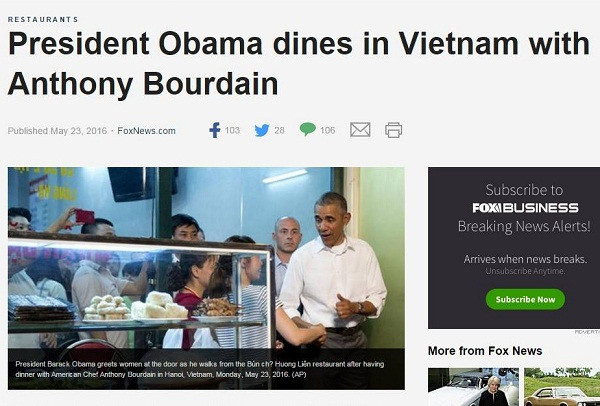Open the main Obama restaurant photo
This screenshot has height=406, width=600.
pos(206,278)
